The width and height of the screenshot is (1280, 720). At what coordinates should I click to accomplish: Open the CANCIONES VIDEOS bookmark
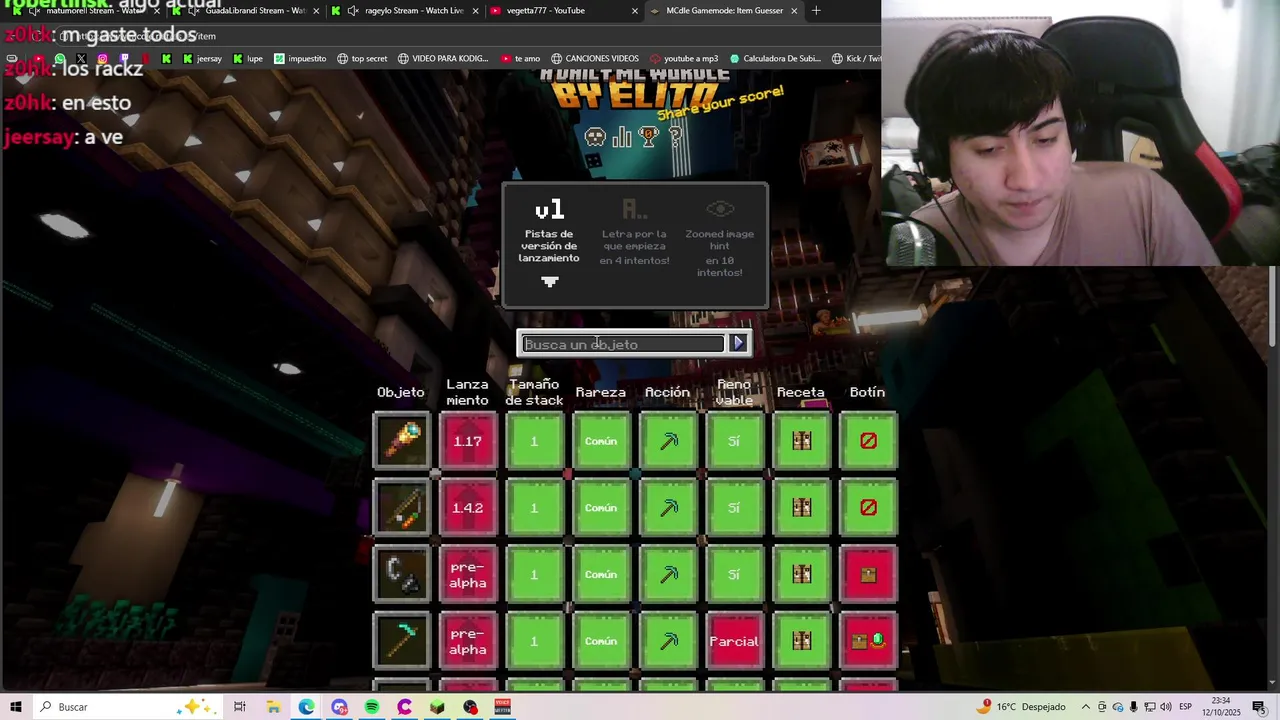pos(595,59)
